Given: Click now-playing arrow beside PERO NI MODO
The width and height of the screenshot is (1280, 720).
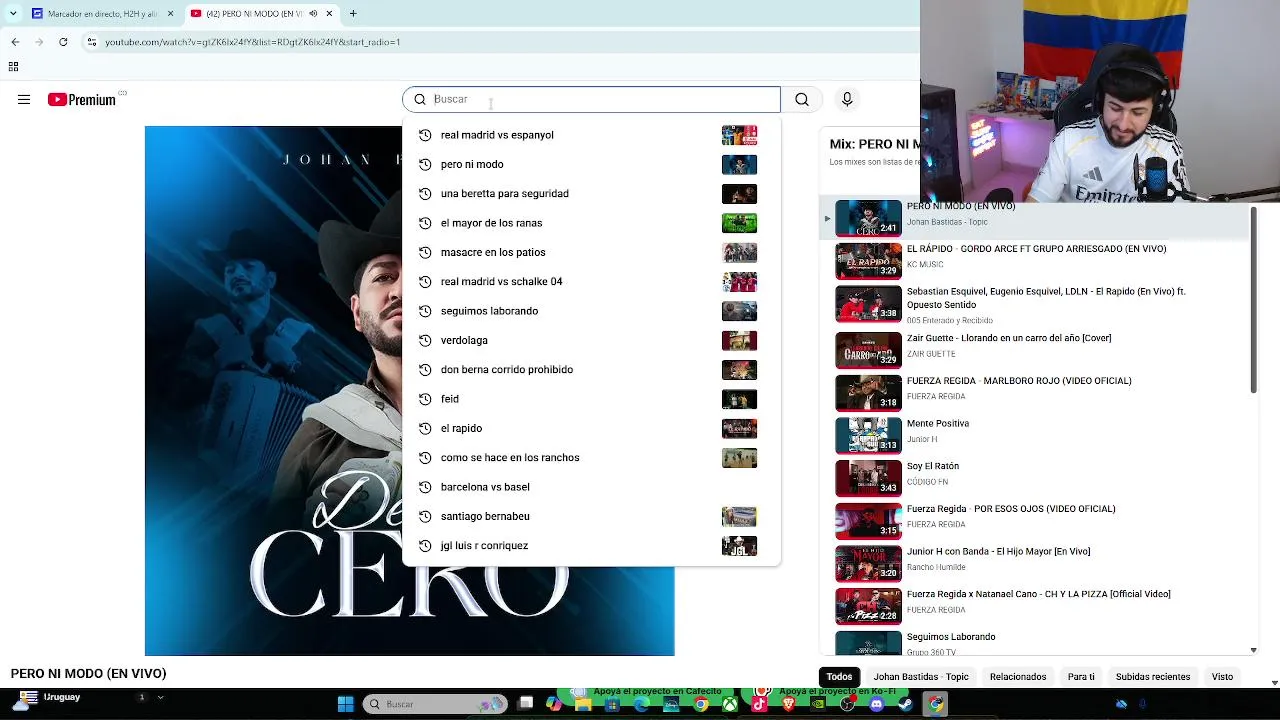Looking at the screenshot, I should pos(827,218).
